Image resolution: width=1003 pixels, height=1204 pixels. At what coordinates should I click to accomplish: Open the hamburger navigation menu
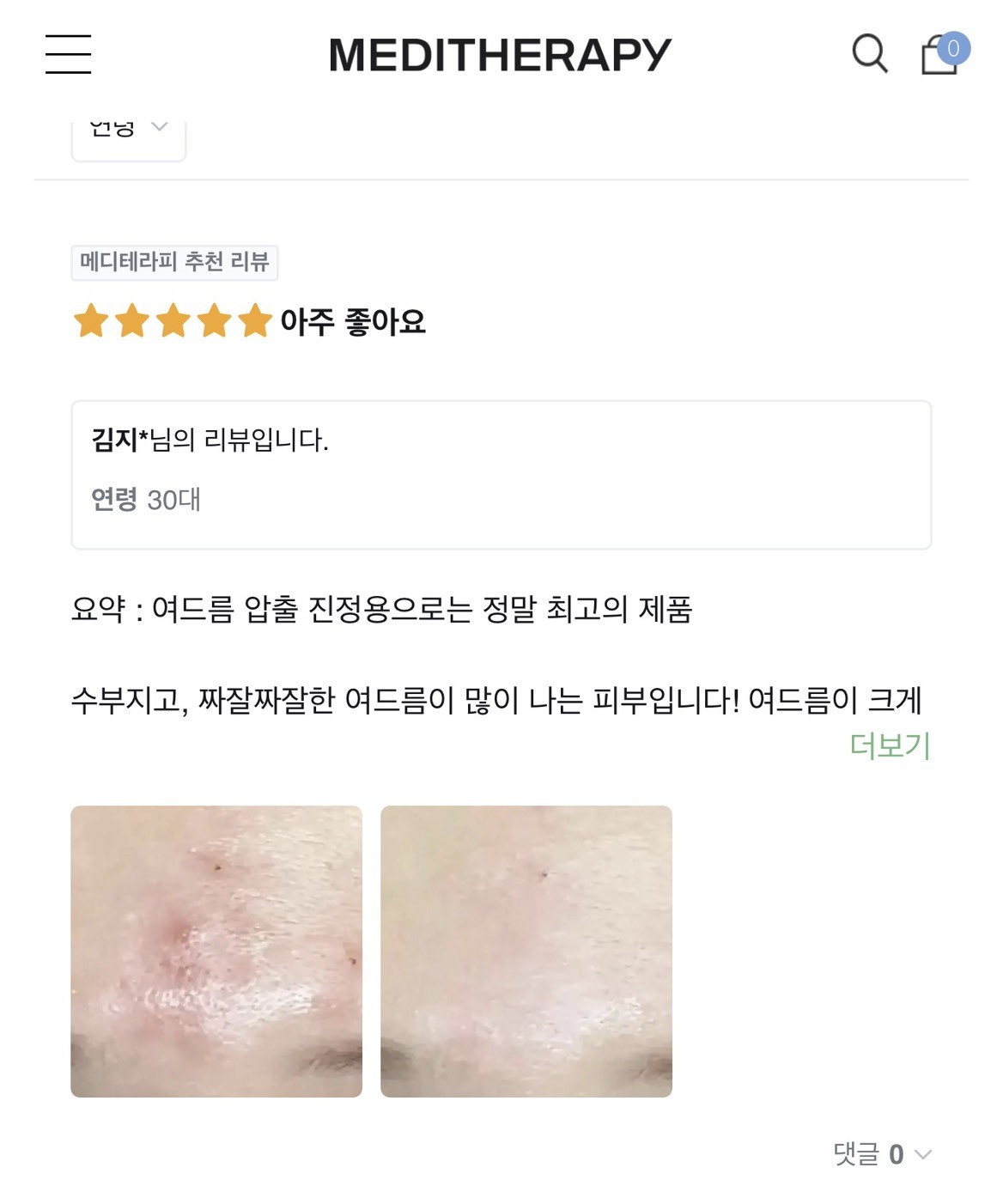(68, 54)
